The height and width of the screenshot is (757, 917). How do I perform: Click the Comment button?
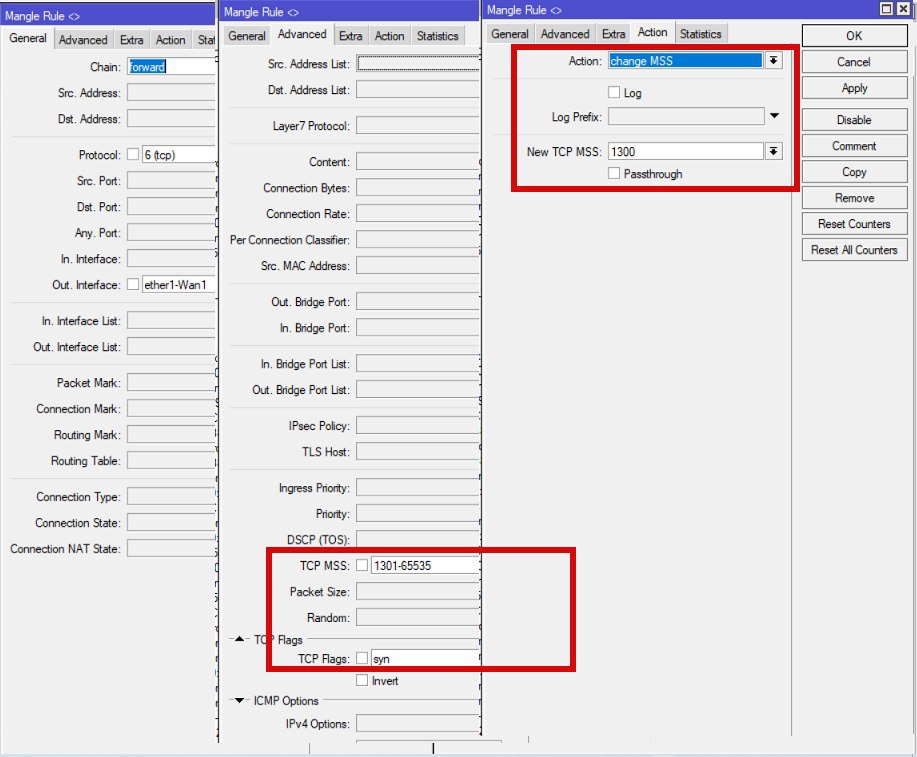(x=854, y=146)
